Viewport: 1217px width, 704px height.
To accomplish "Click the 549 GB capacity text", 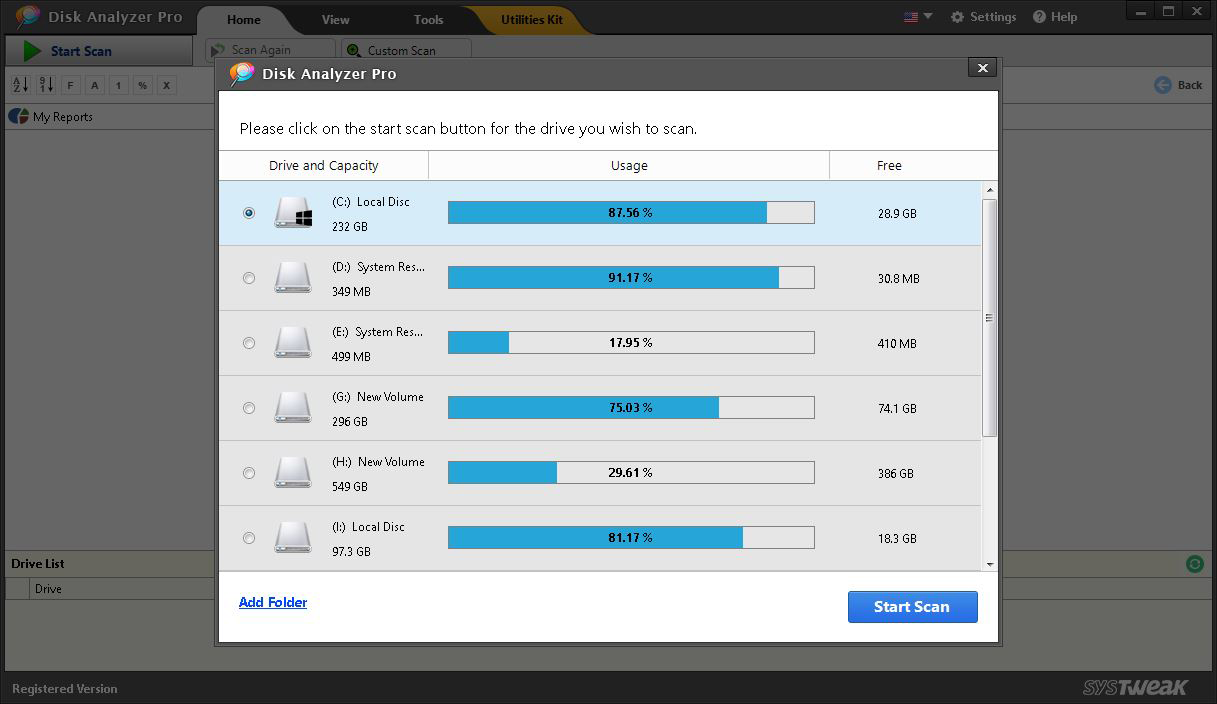I will click(x=350, y=487).
